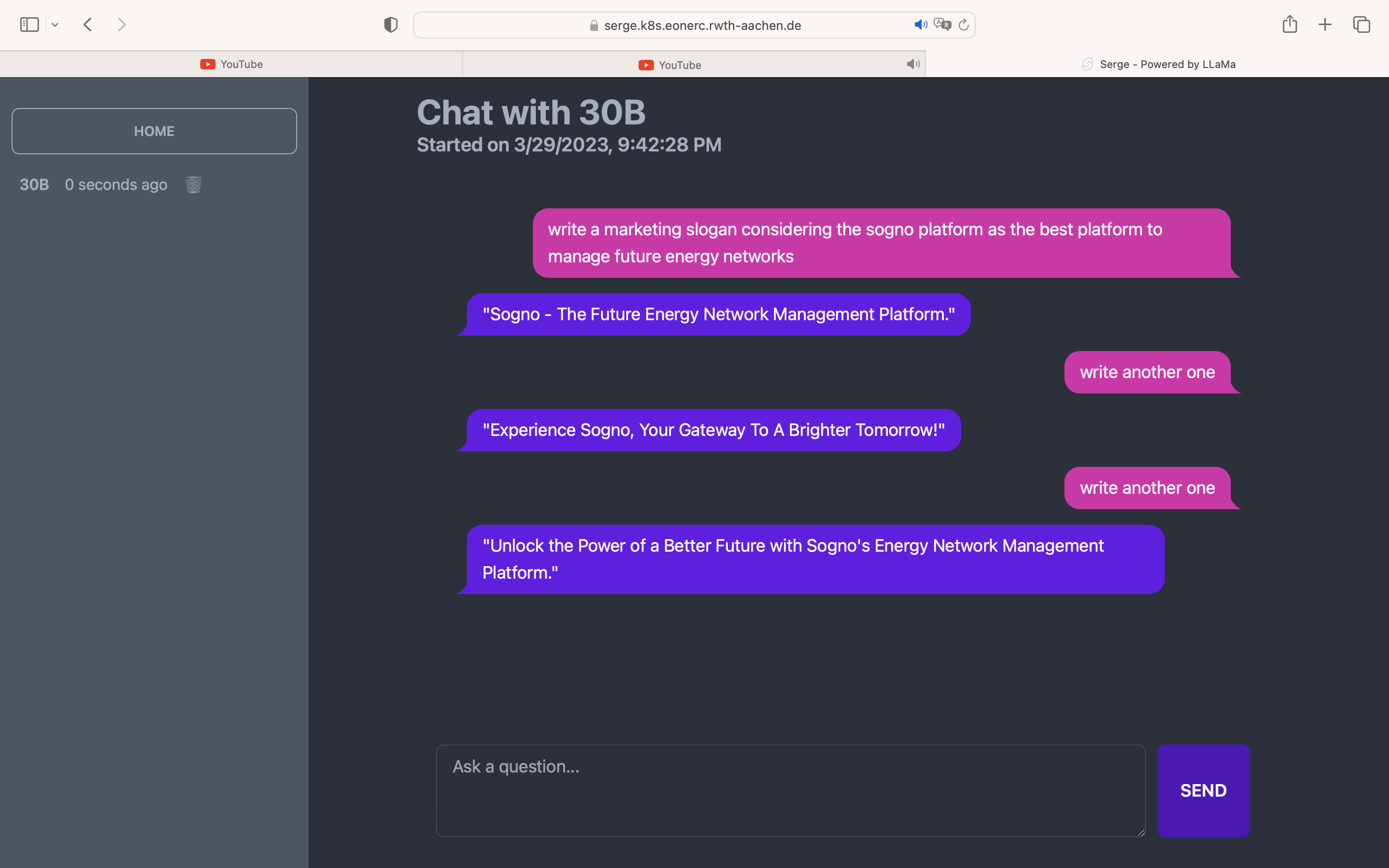Go forward with the forward arrow
This screenshot has height=868, width=1389.
[121, 25]
